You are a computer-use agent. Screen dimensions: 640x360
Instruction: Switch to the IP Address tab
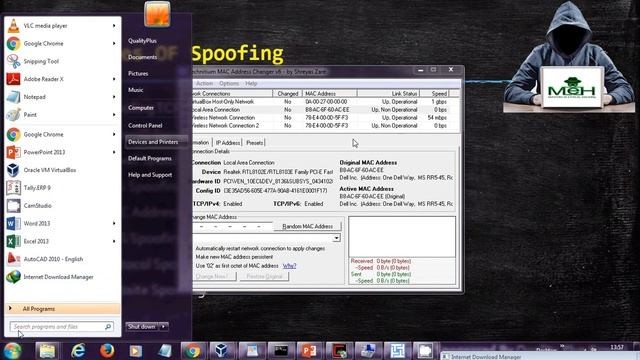click(x=228, y=142)
